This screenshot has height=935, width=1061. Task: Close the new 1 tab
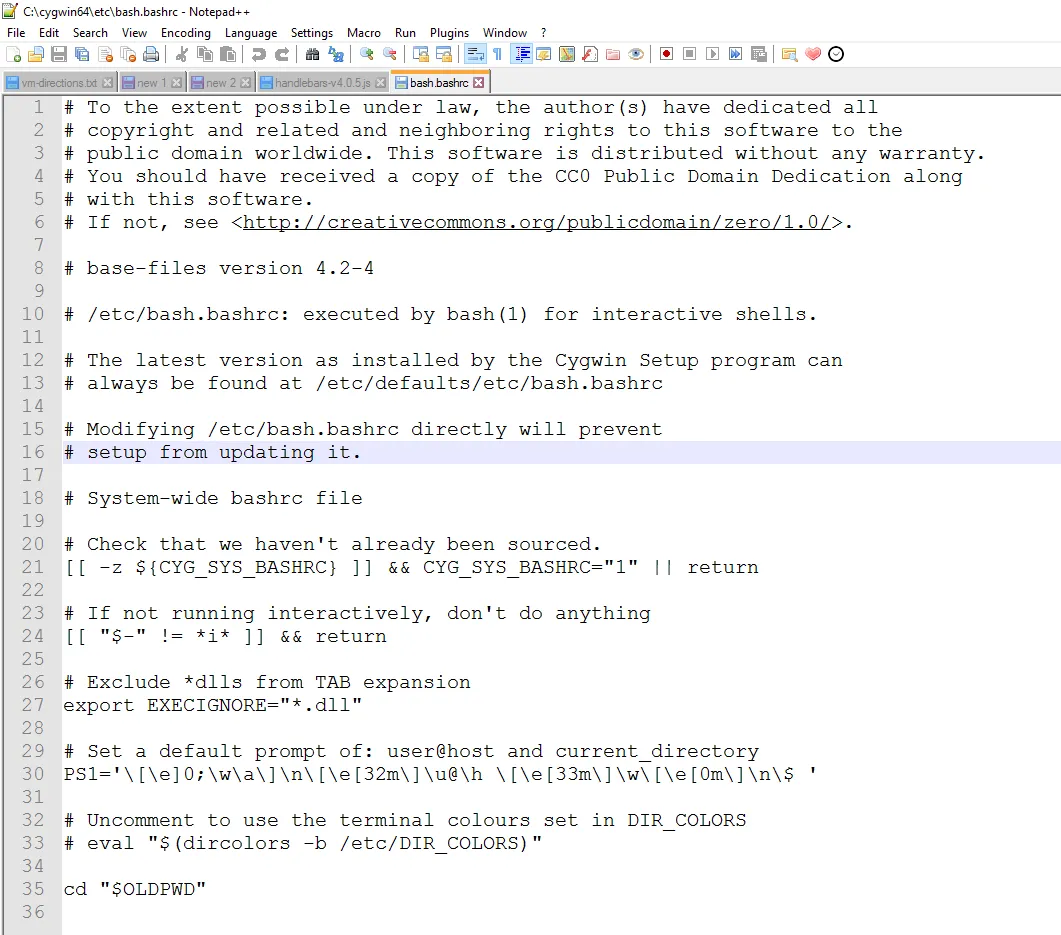(x=176, y=83)
